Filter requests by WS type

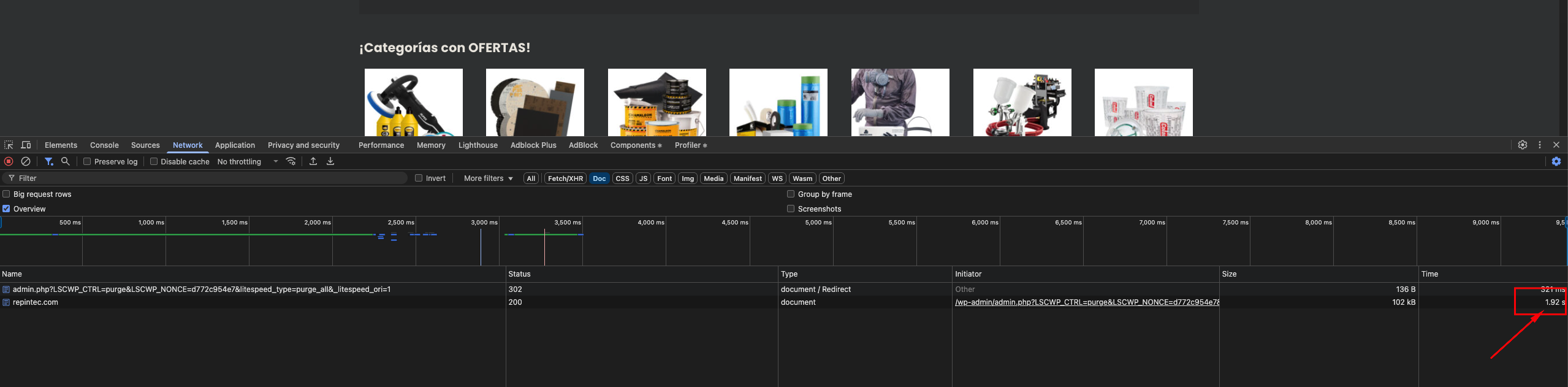777,178
